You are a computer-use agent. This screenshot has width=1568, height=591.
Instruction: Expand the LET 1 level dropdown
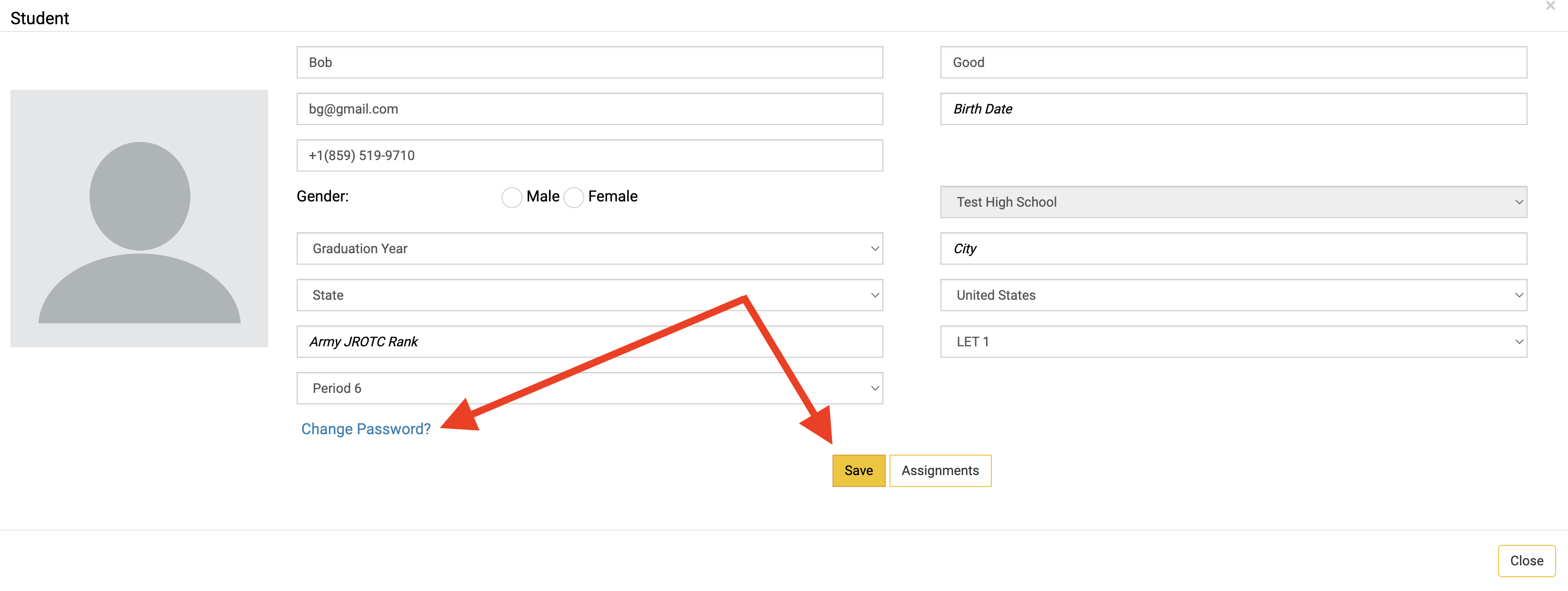point(1233,342)
